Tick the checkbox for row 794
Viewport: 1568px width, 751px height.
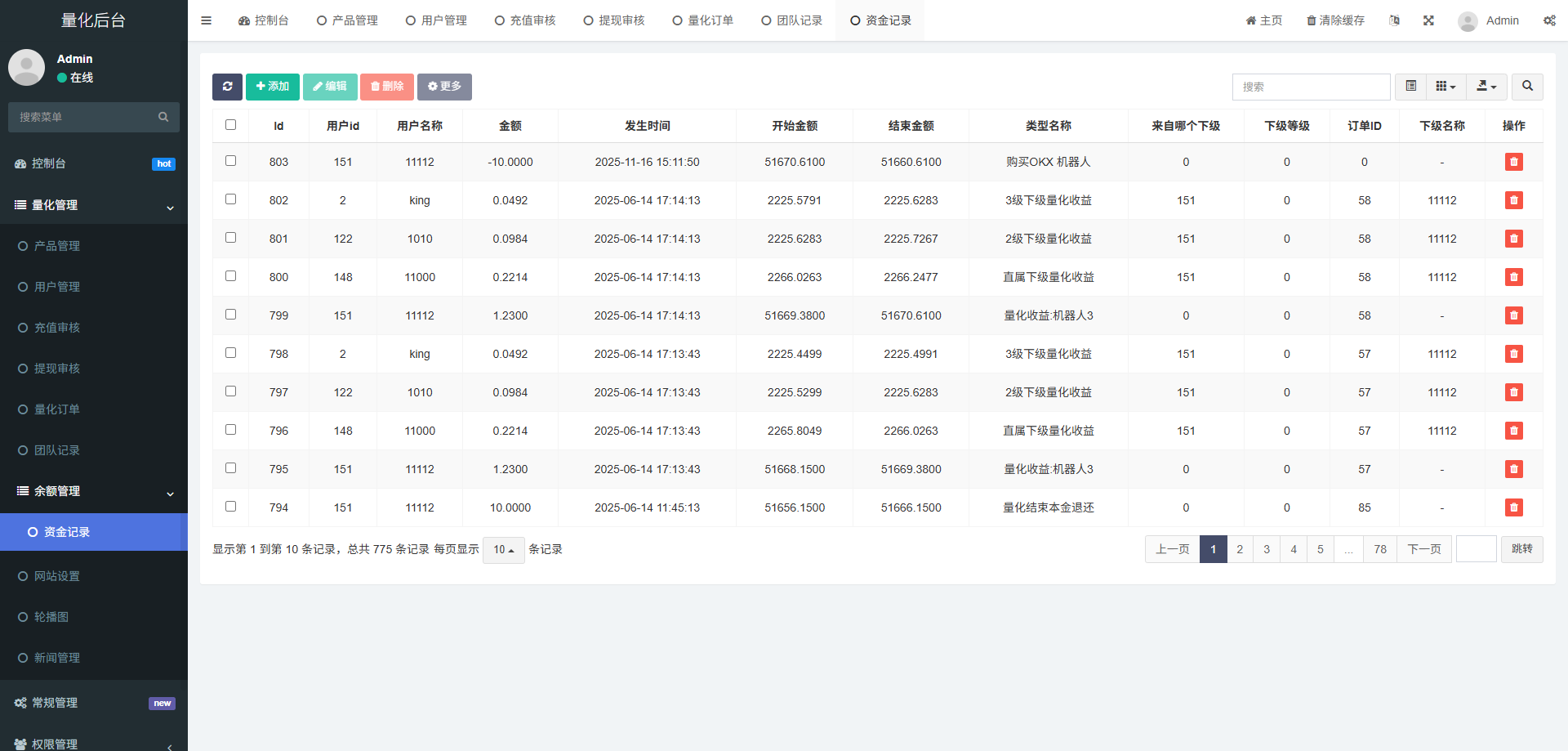point(230,507)
